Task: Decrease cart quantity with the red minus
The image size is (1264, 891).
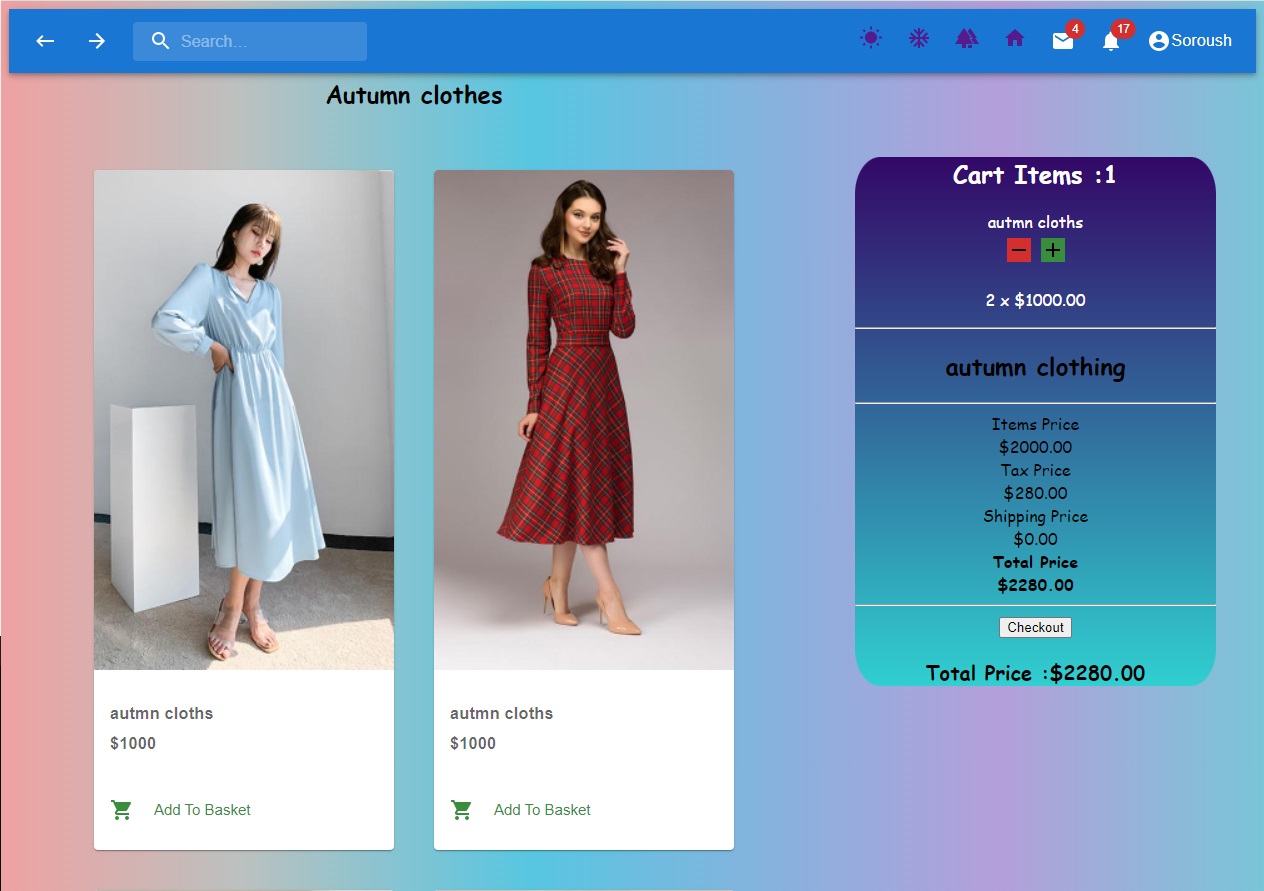Action: click(x=1018, y=250)
